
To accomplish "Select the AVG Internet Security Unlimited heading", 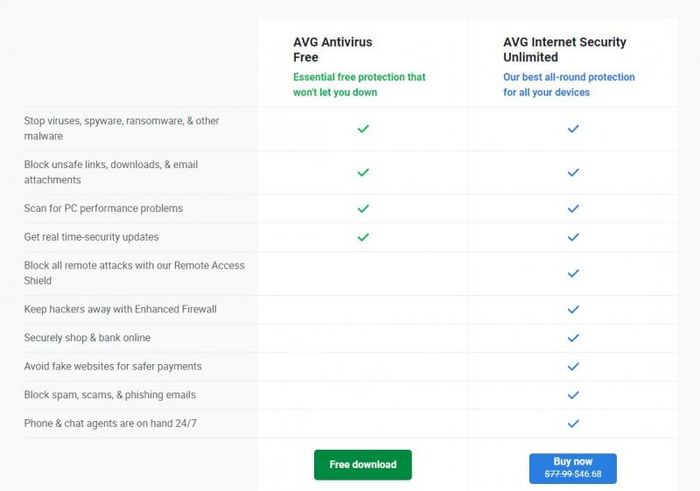I will point(565,50).
